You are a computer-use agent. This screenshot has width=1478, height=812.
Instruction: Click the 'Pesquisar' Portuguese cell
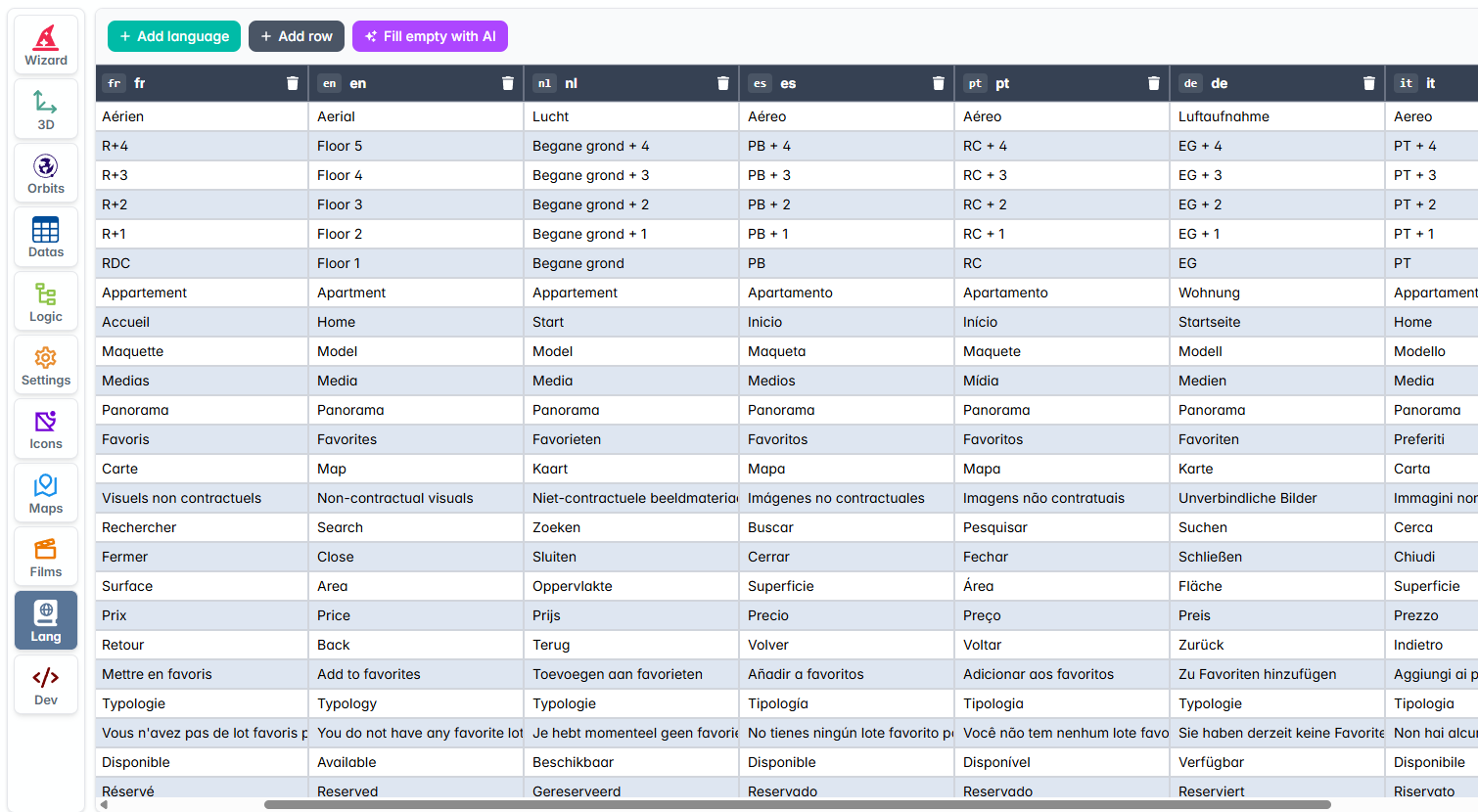tap(1063, 527)
